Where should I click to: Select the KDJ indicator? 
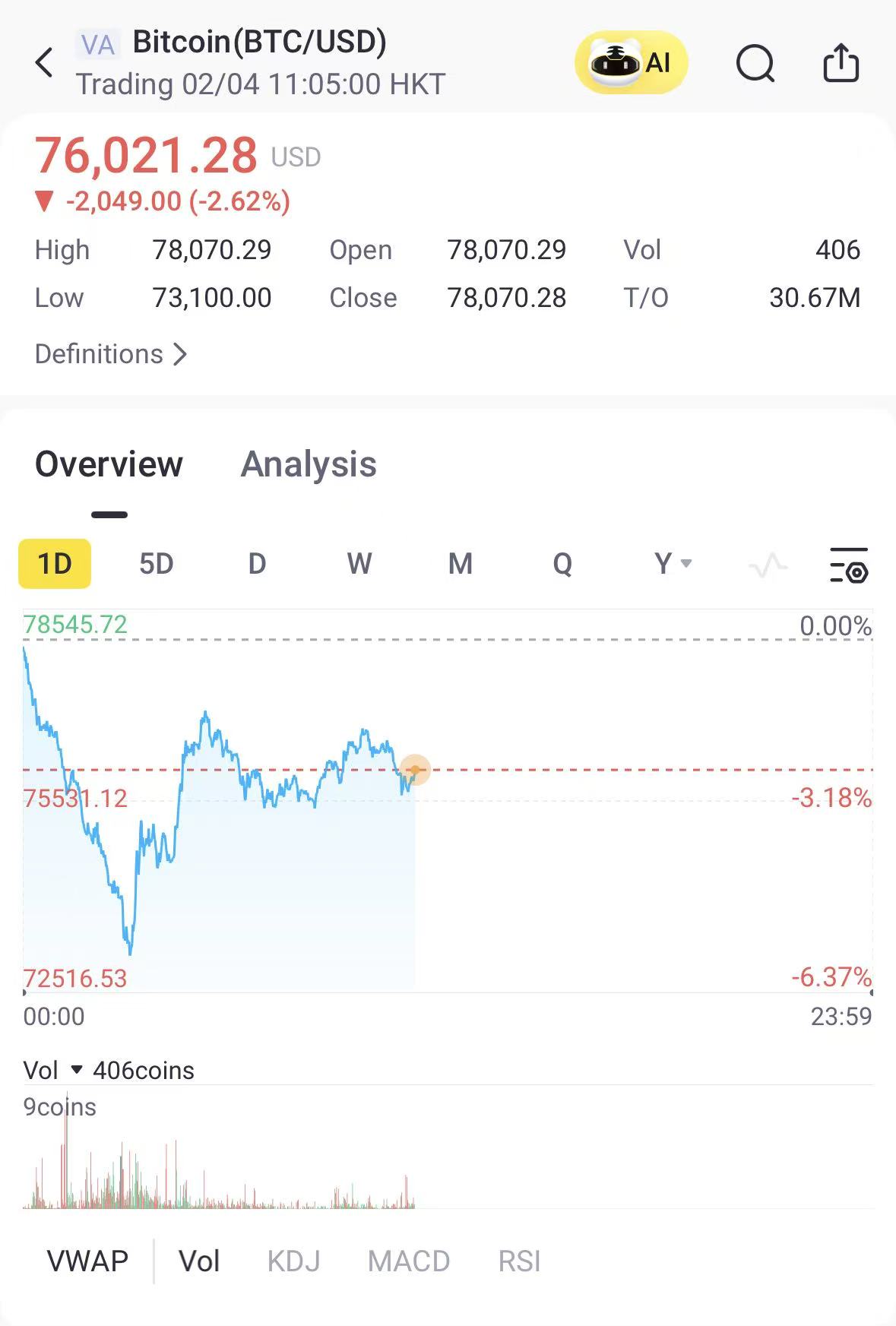pos(294,1261)
